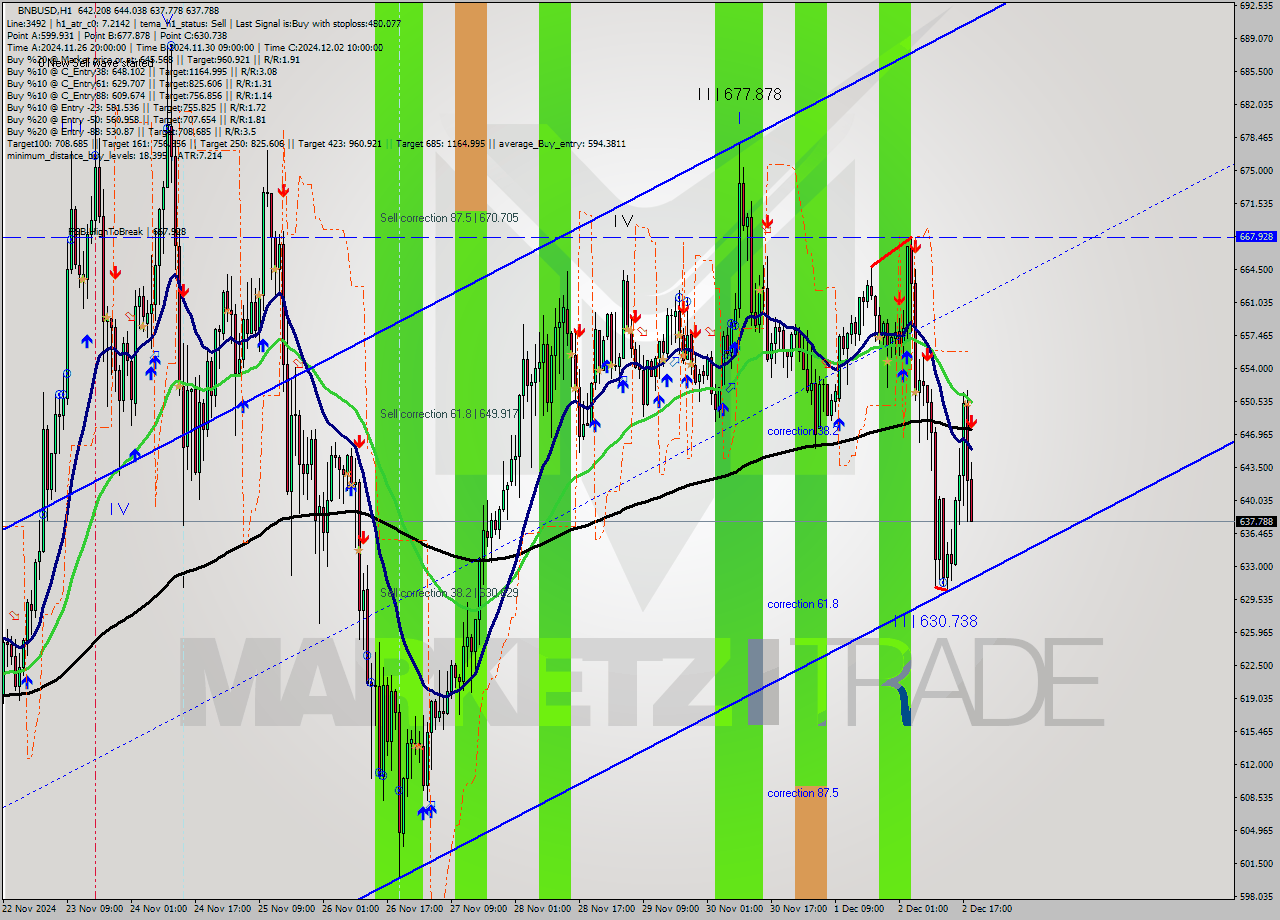Select the 'Sell correction 38.2 | 630.629' label
This screenshot has width=1280, height=920.
[x=449, y=593]
